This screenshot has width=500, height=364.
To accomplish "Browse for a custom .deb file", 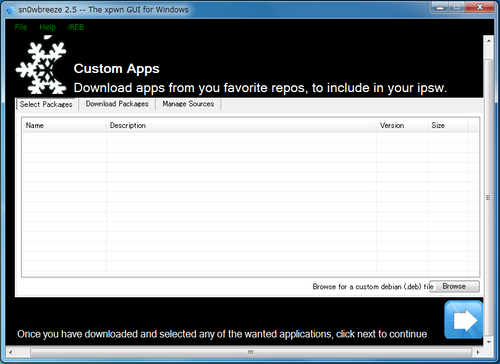I will [455, 286].
